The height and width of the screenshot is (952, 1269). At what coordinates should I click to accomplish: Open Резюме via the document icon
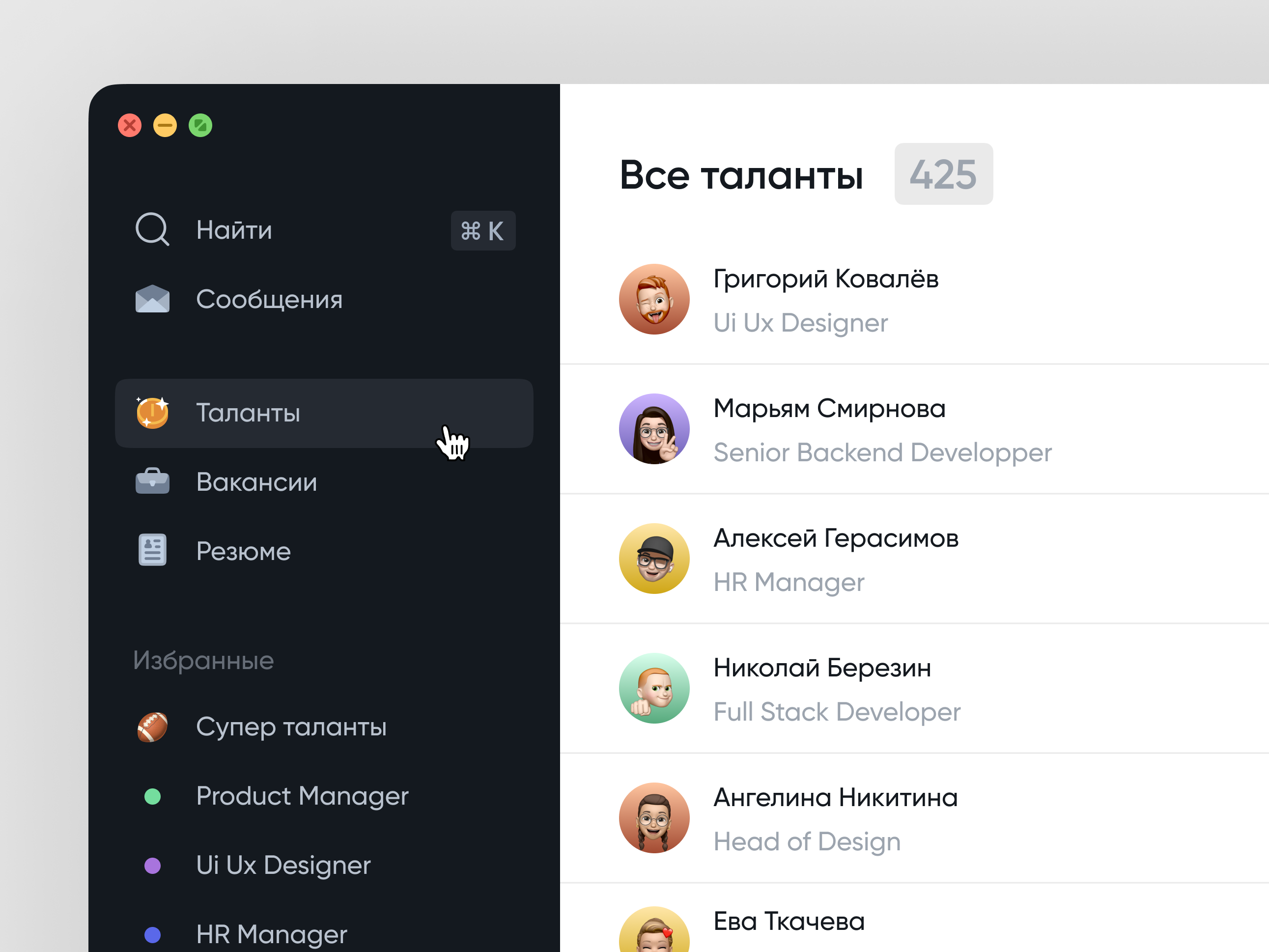point(151,550)
